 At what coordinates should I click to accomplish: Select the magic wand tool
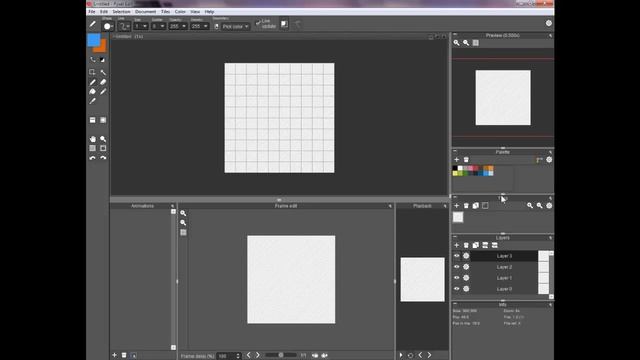click(x=103, y=72)
